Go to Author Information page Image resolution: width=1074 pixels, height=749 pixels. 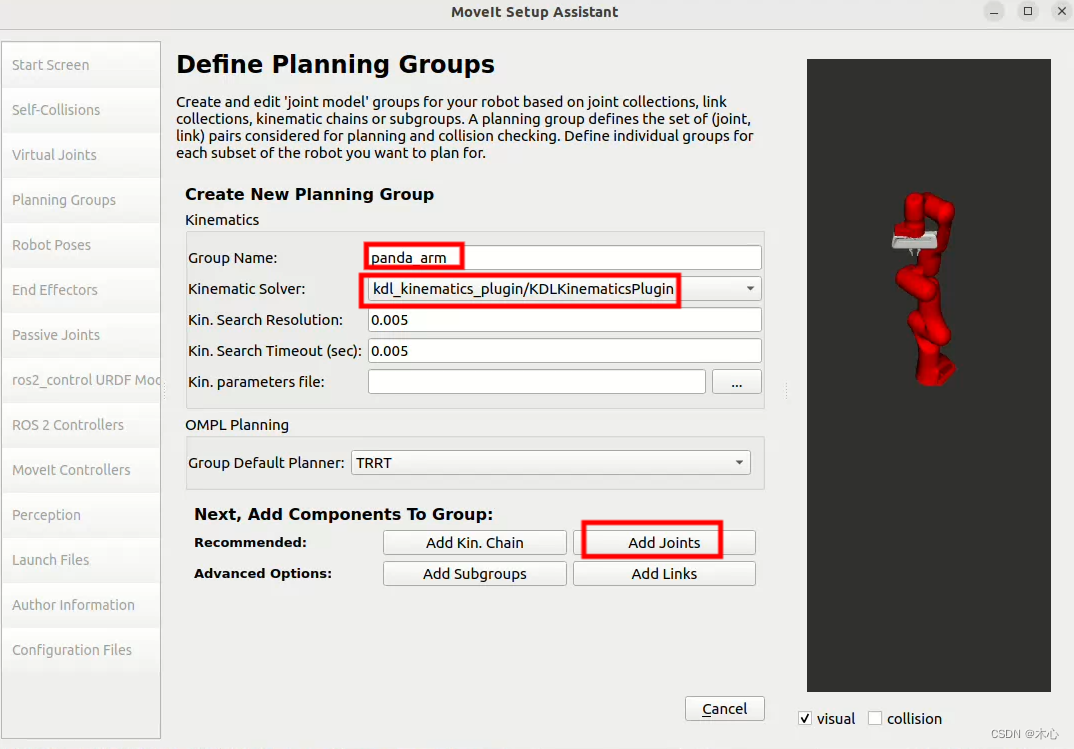(x=81, y=605)
